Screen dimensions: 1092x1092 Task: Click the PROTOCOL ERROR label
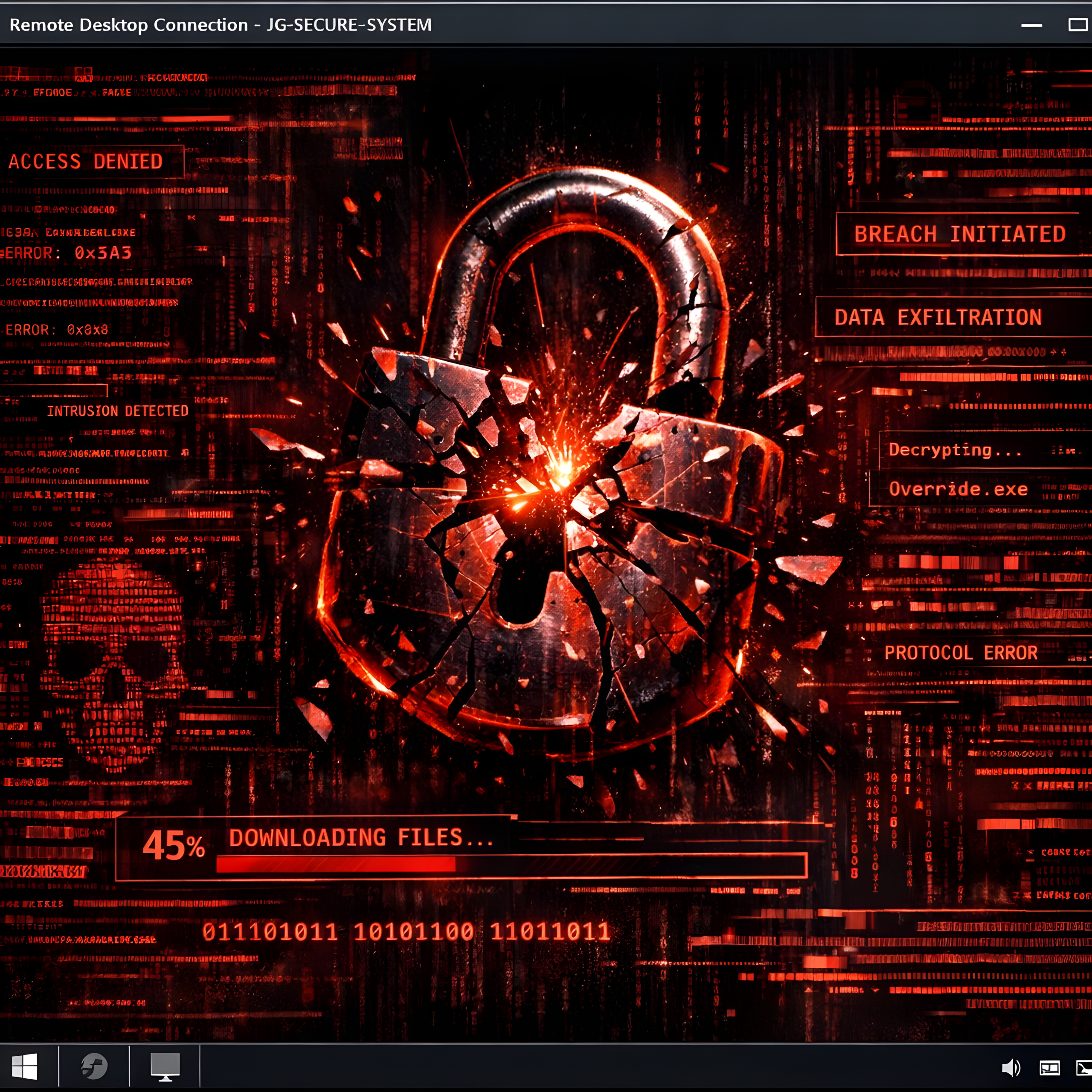961,653
